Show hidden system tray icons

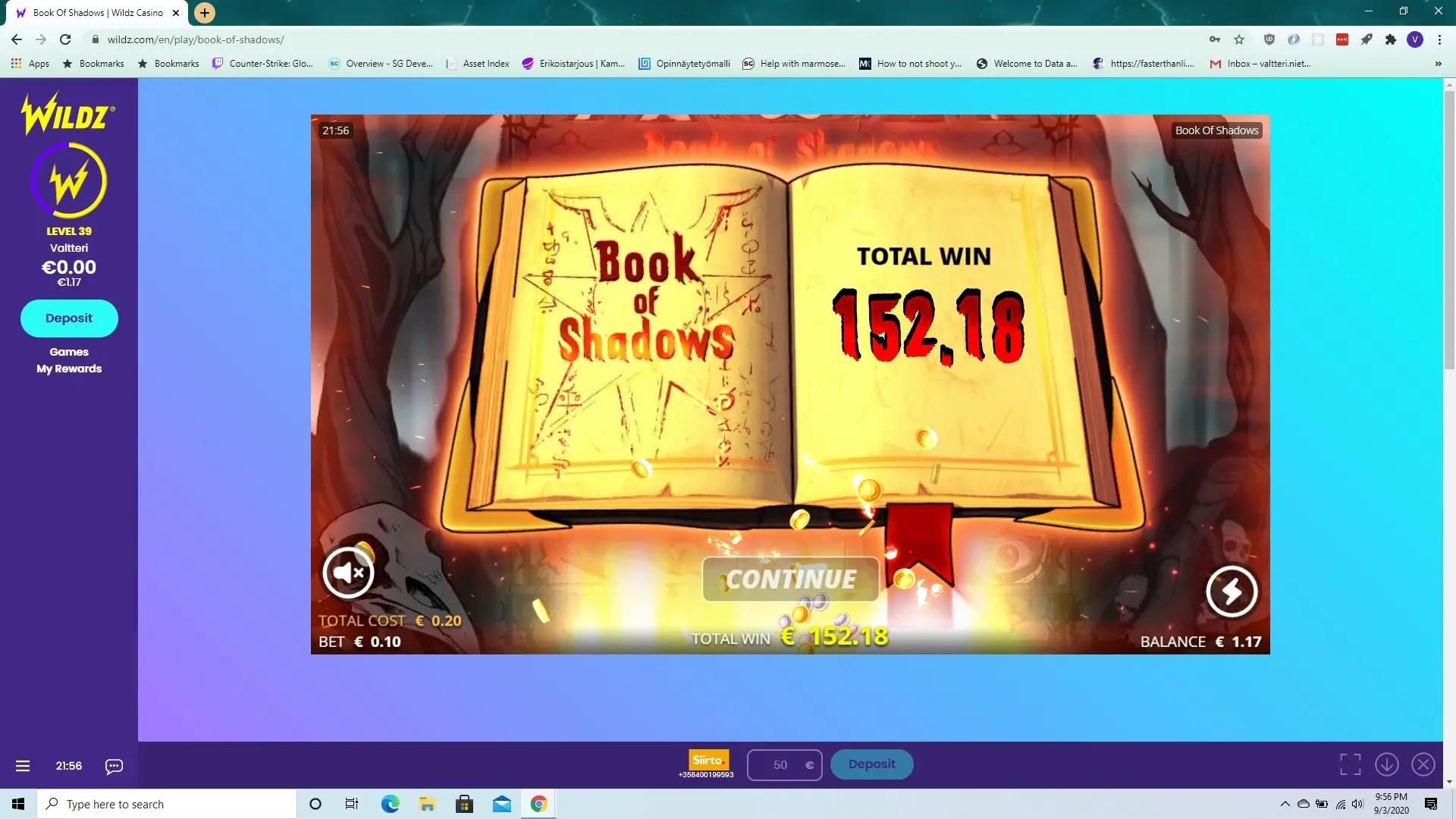coord(1285,804)
